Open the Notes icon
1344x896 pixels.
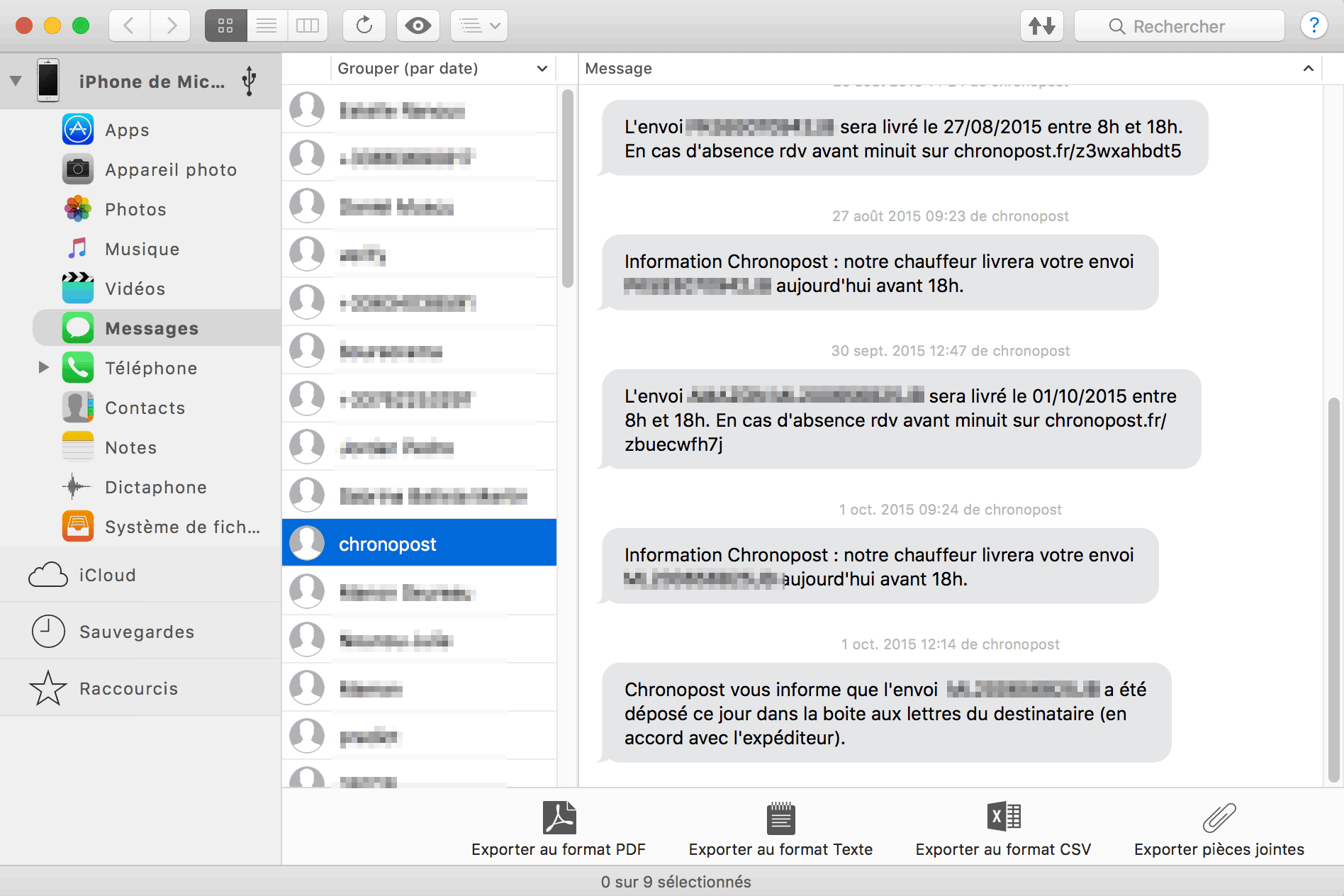point(78,447)
